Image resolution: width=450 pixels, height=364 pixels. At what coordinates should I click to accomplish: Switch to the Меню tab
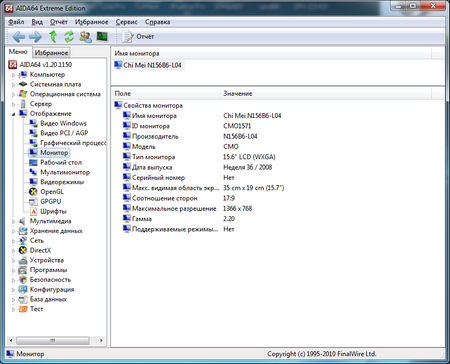pos(18,52)
